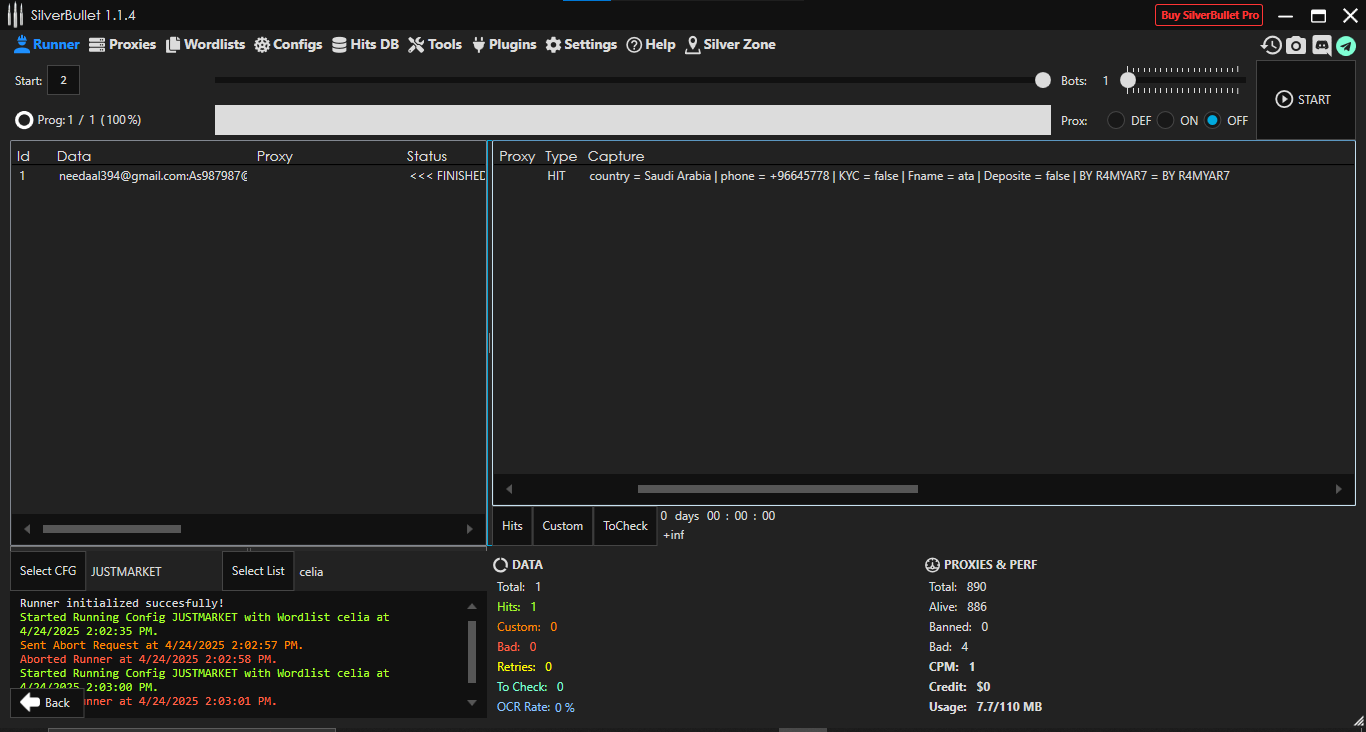Open the Plugins section
The image size is (1366, 732).
point(504,44)
